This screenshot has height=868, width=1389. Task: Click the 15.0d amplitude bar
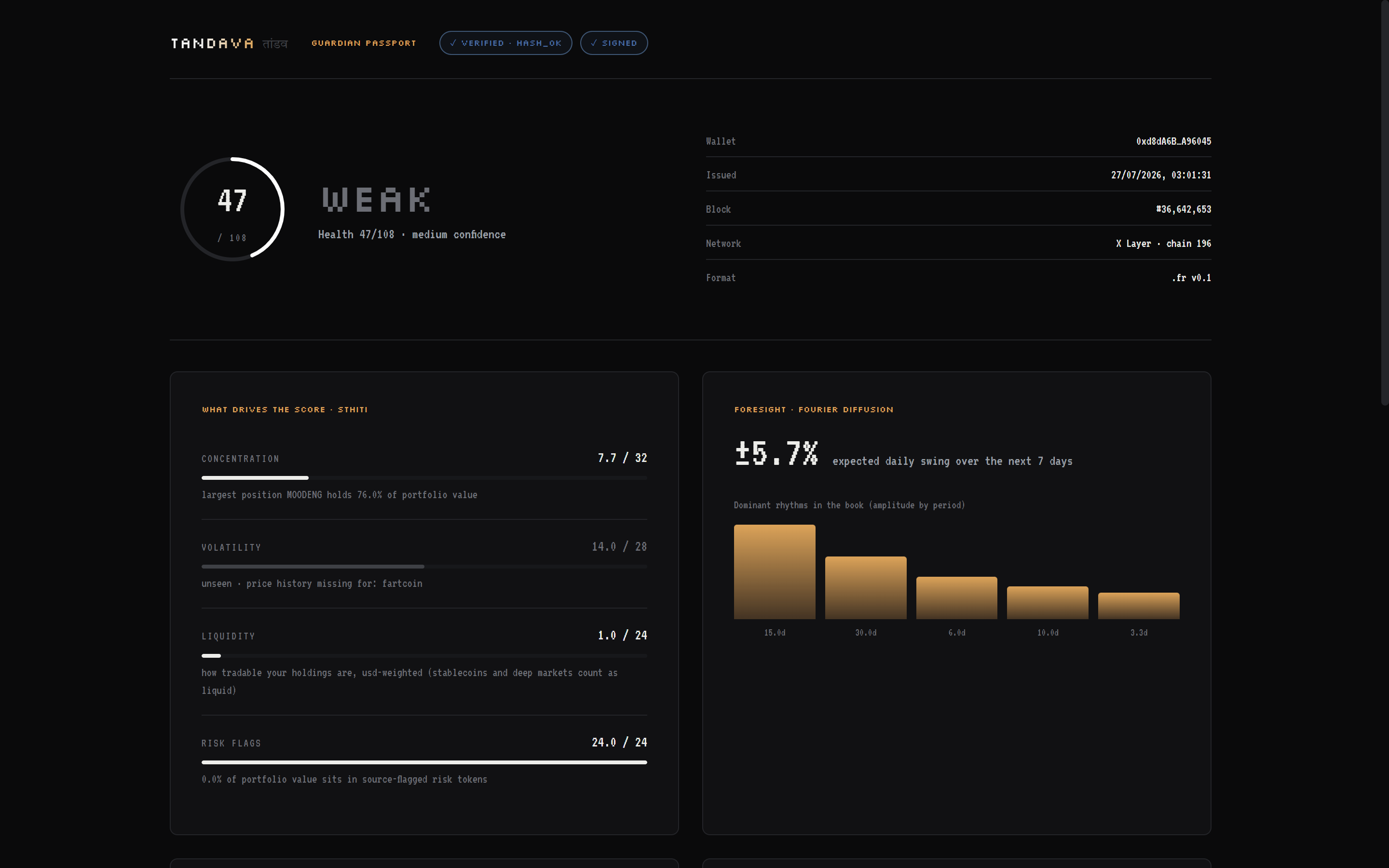(774, 572)
